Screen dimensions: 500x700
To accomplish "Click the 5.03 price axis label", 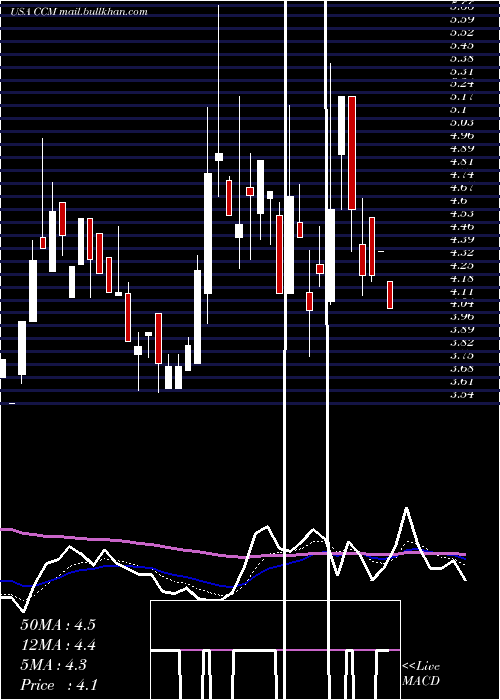I will coord(462,122).
